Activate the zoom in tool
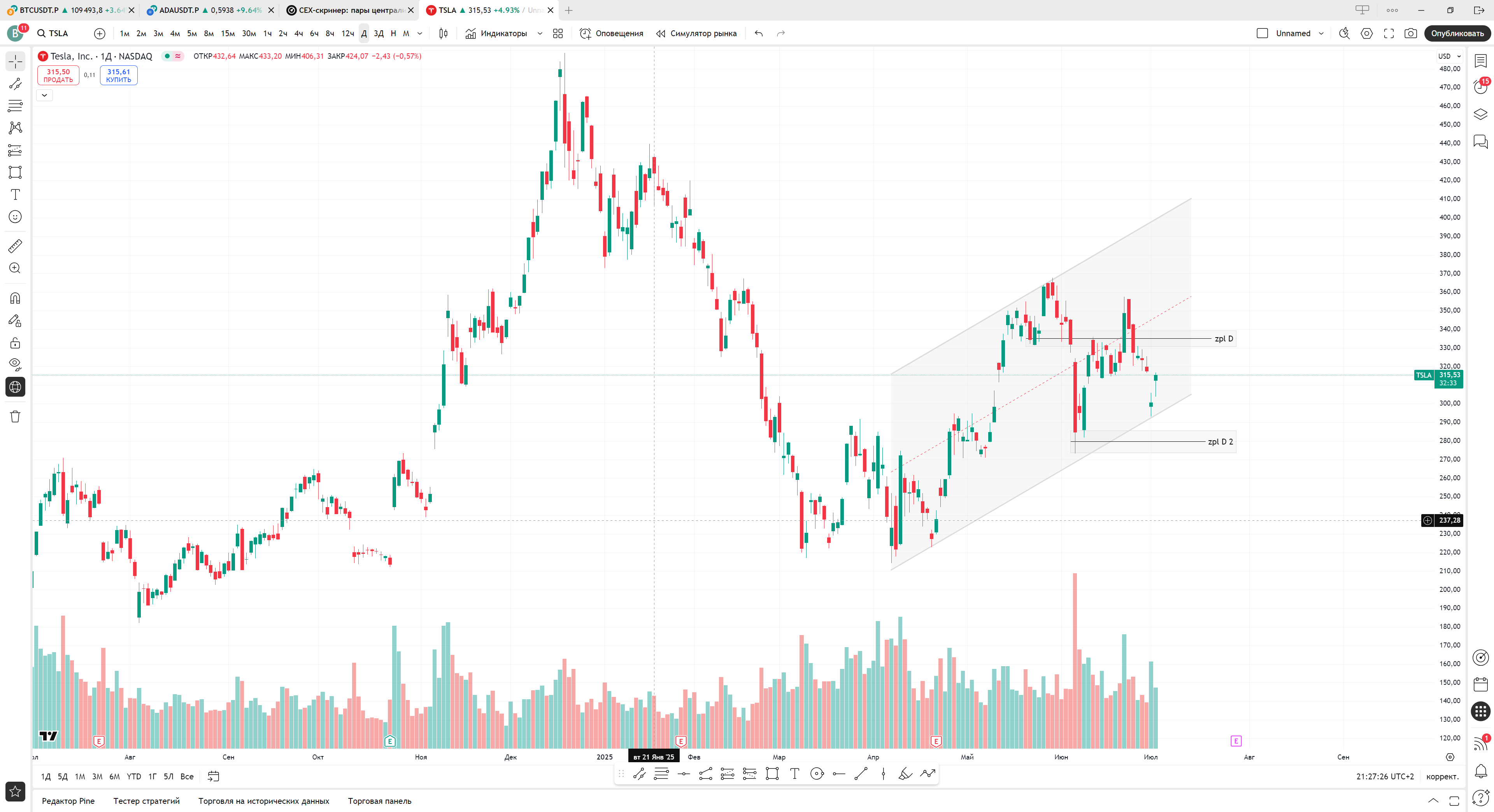 (x=15, y=268)
